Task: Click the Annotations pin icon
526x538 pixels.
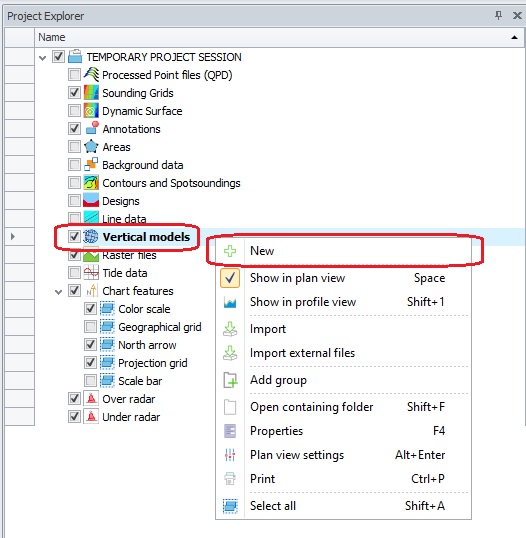Action: click(91, 129)
